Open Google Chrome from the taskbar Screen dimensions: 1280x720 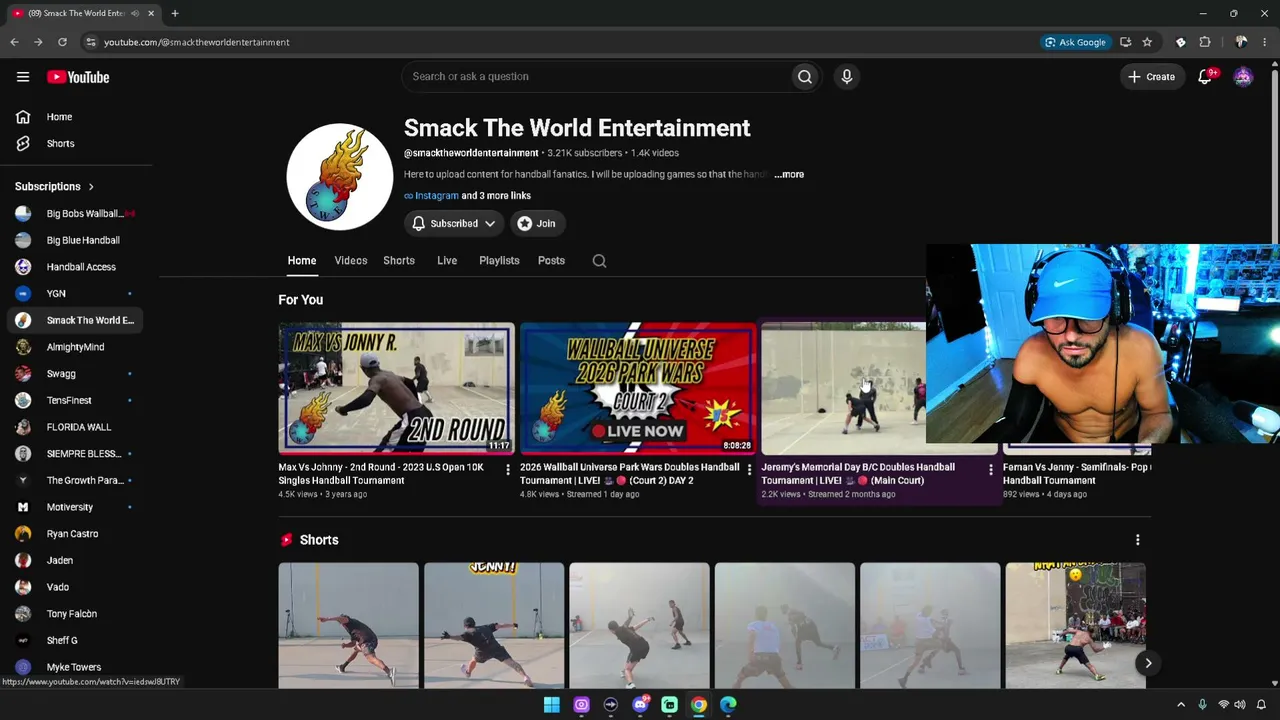coord(699,705)
